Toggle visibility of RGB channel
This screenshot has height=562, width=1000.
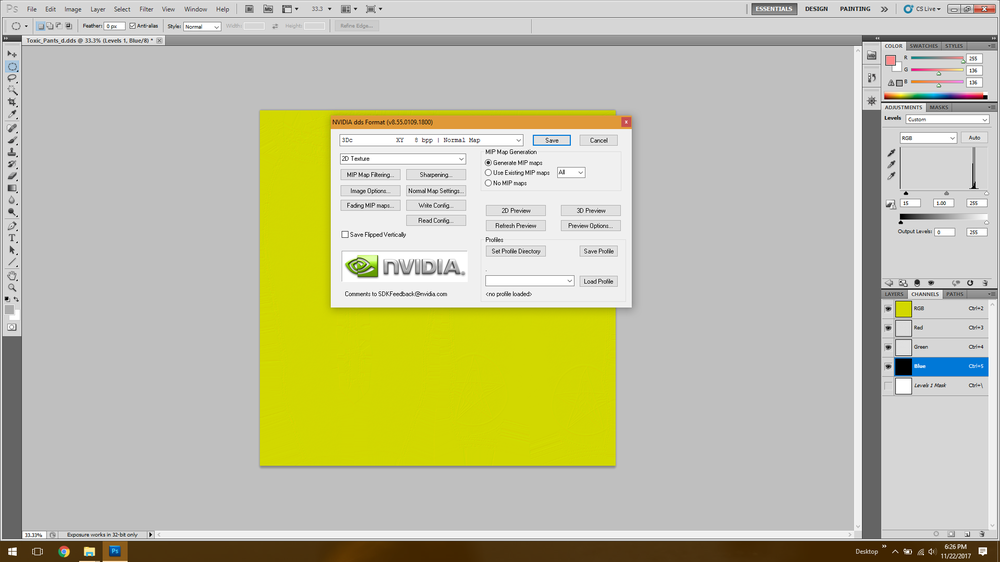click(x=888, y=309)
